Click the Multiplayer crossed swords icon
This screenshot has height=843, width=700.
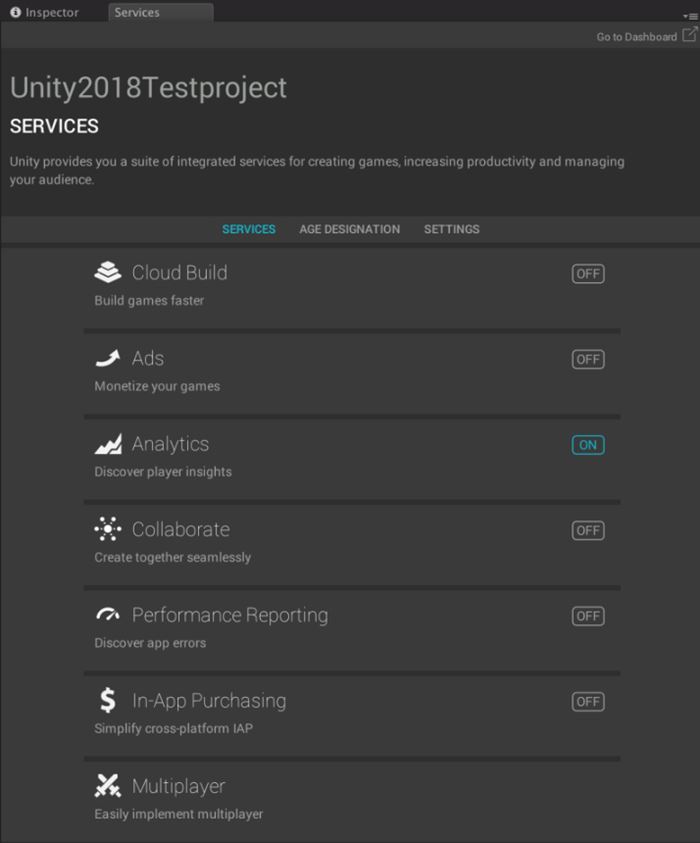tap(108, 786)
